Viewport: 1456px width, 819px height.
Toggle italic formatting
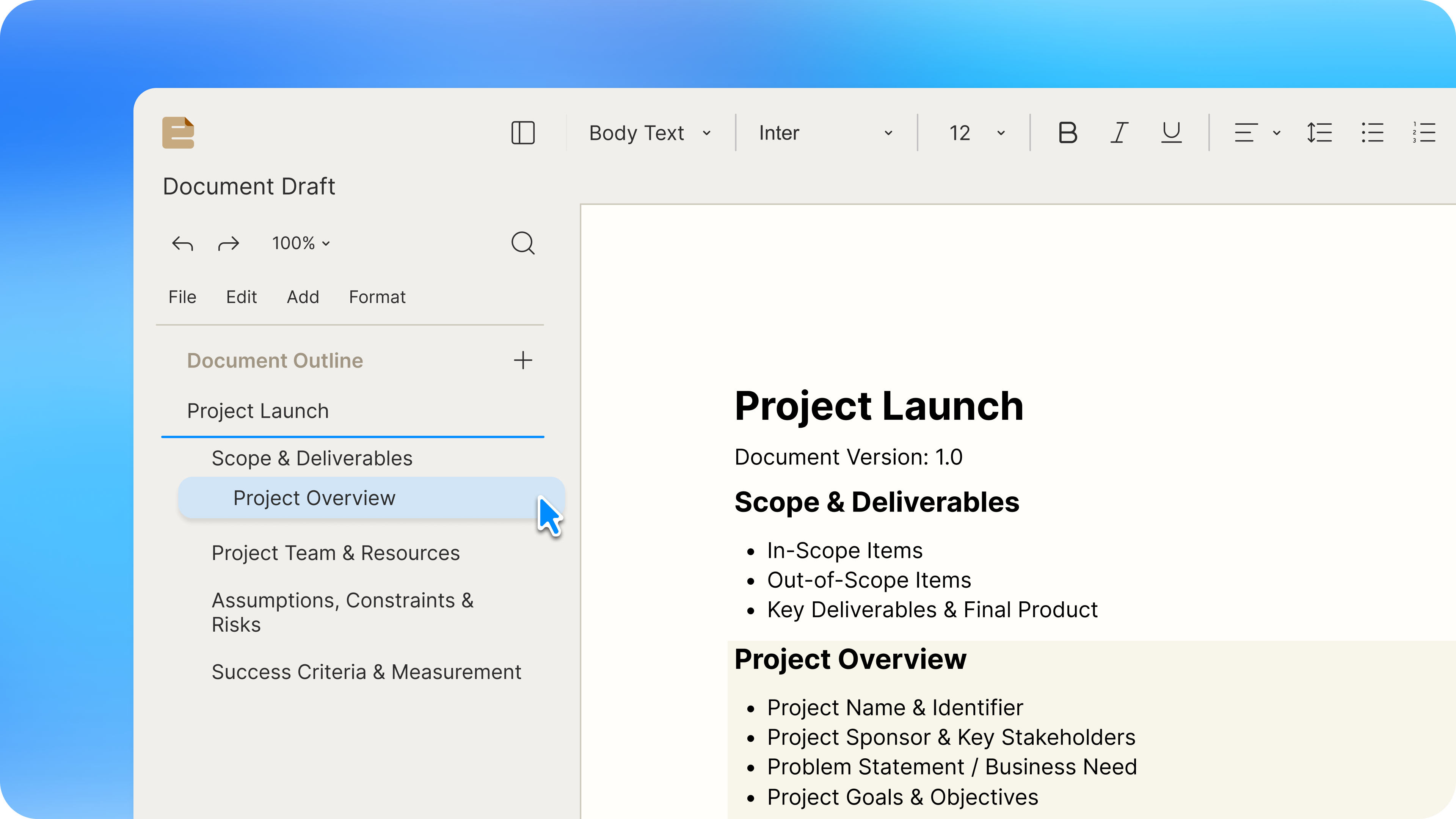[x=1119, y=133]
